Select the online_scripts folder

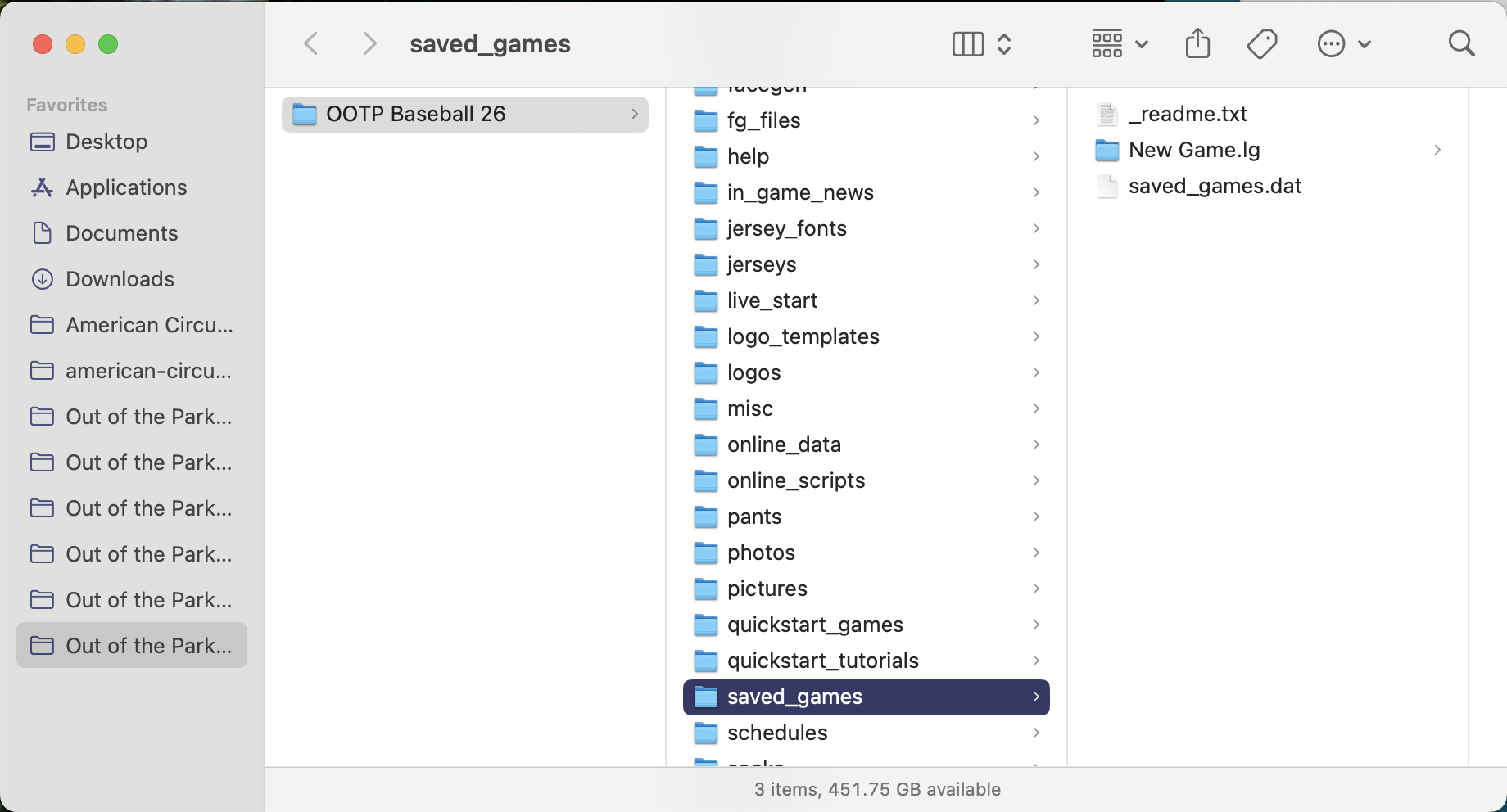pyautogui.click(x=867, y=480)
